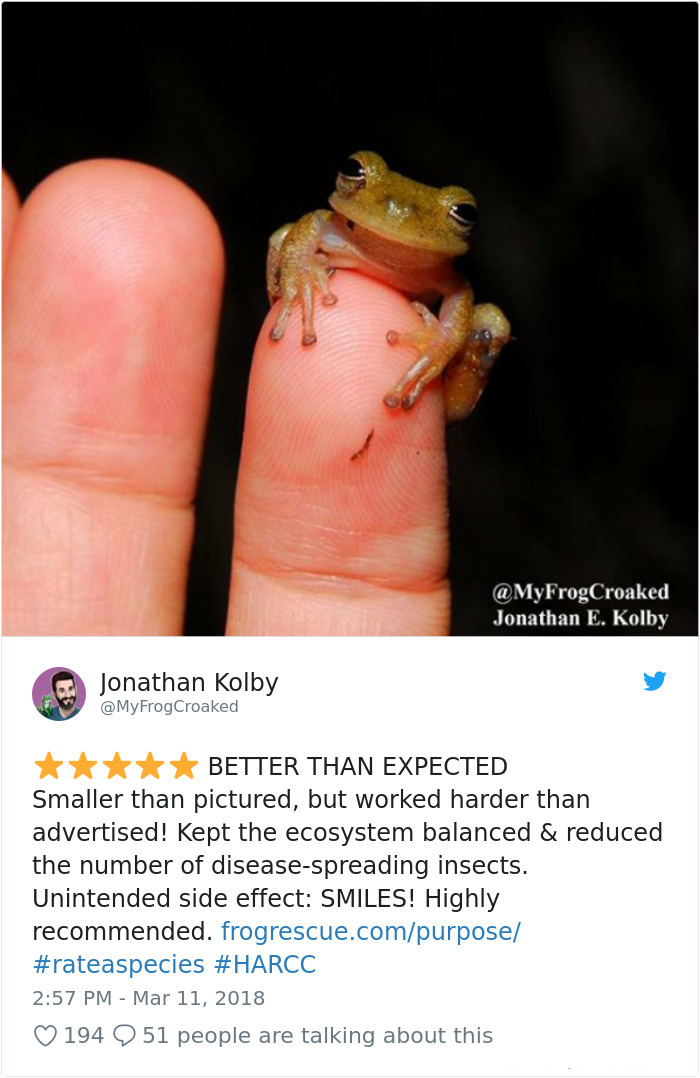This screenshot has width=700, height=1078.
Task: Open the #rateaspecies hashtag
Action: tap(118, 965)
